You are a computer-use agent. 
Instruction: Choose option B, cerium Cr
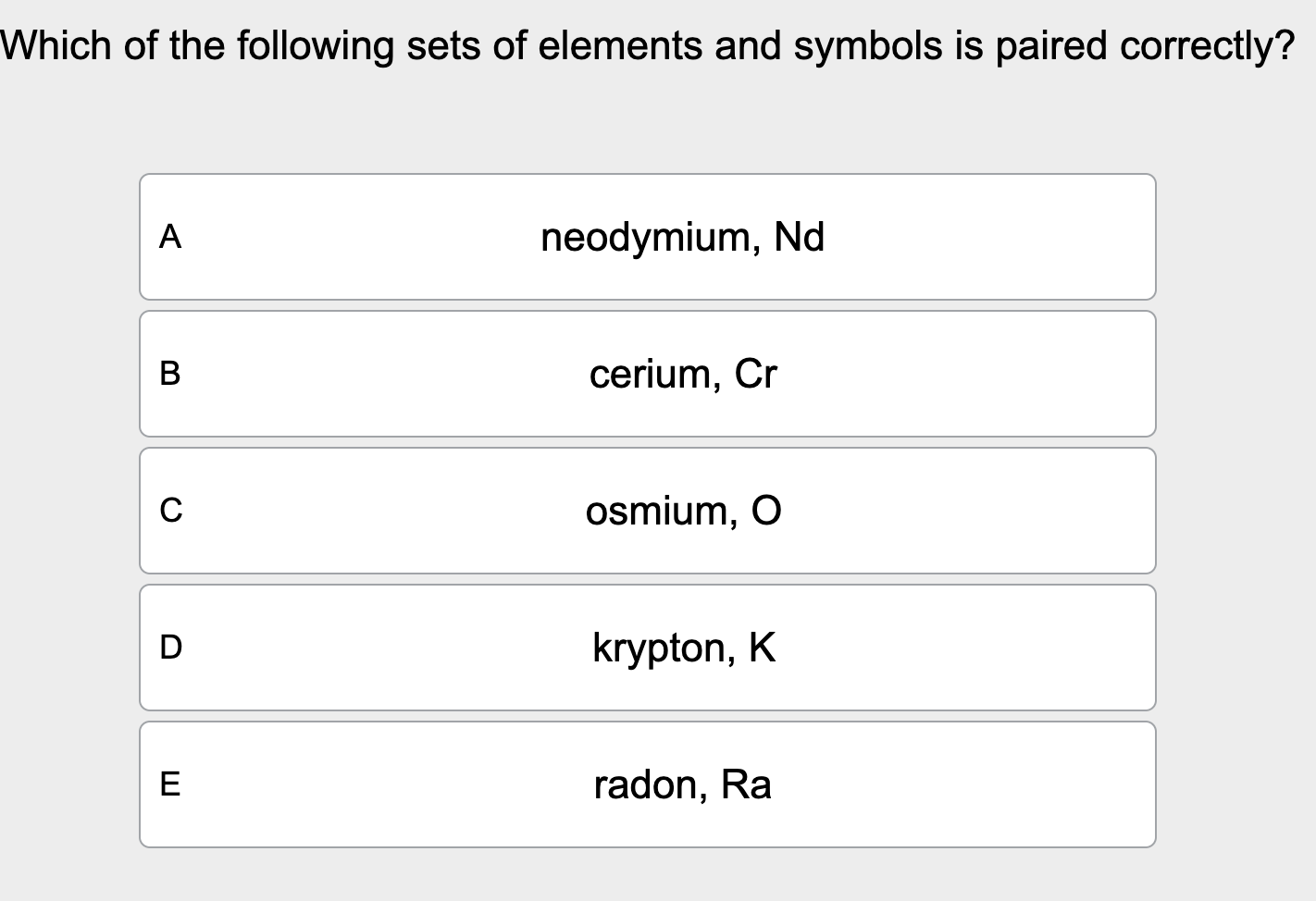click(x=648, y=374)
